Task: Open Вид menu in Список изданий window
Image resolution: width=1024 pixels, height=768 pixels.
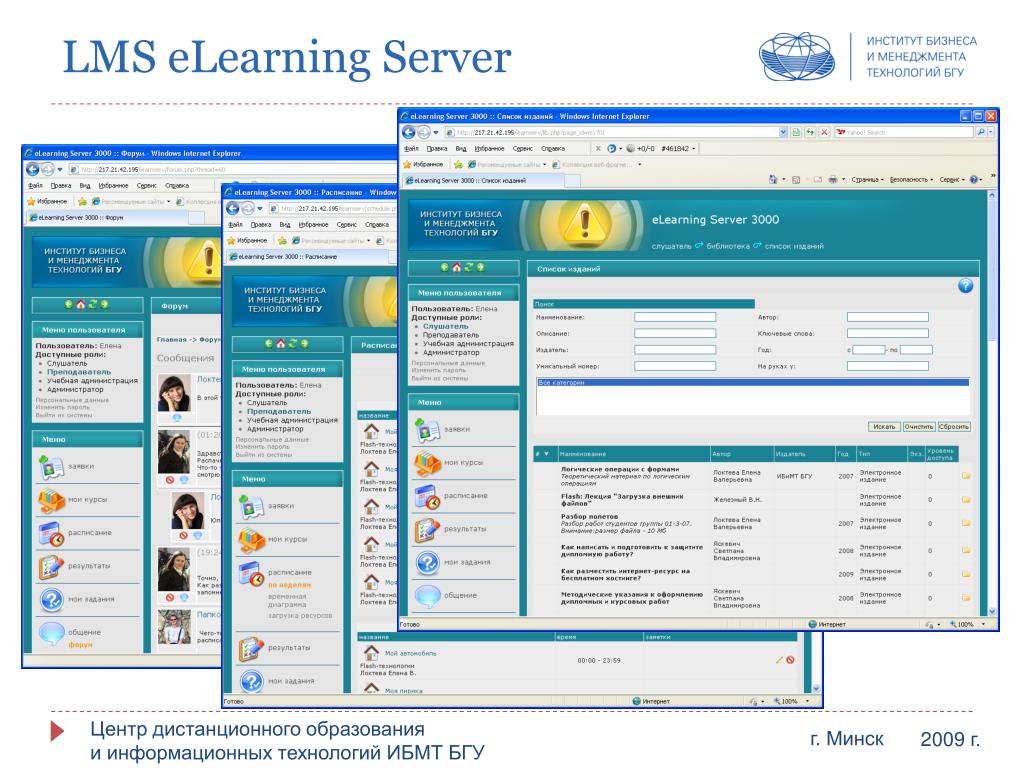Action: click(x=460, y=148)
